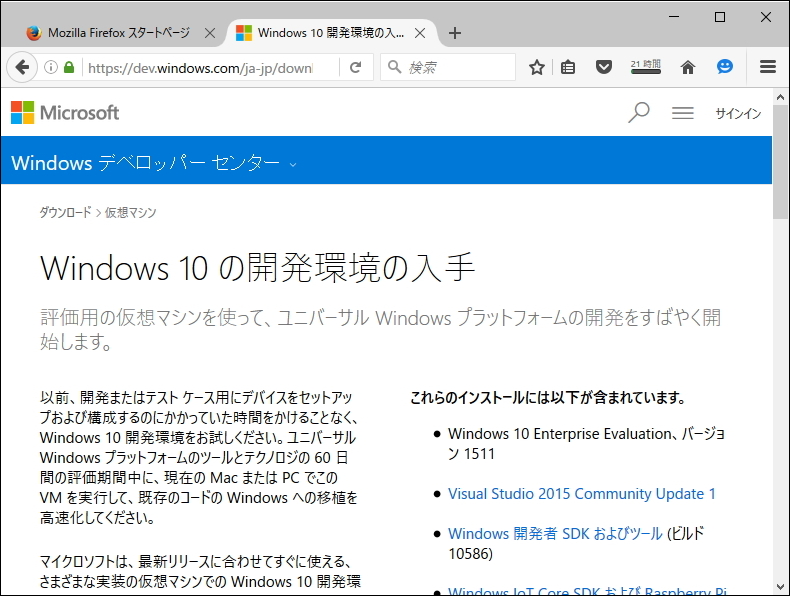Click the vertical scrollbar thumb
This screenshot has height=596, width=790.
[x=780, y=162]
